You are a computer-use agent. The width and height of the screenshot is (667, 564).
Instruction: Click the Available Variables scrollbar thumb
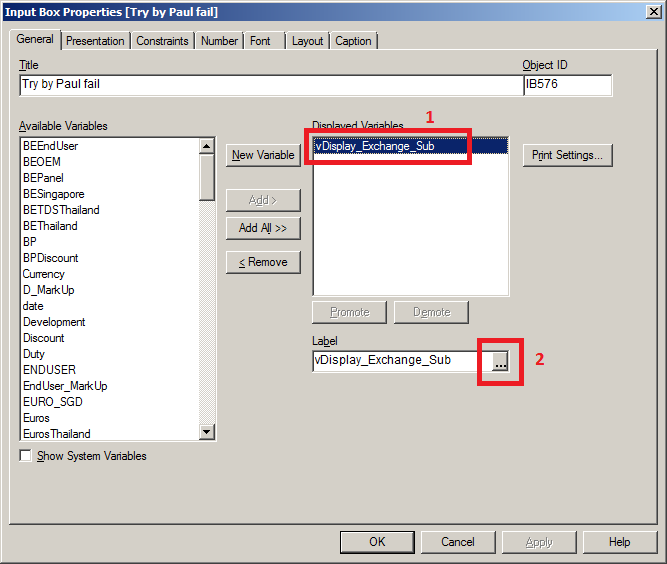(x=207, y=177)
